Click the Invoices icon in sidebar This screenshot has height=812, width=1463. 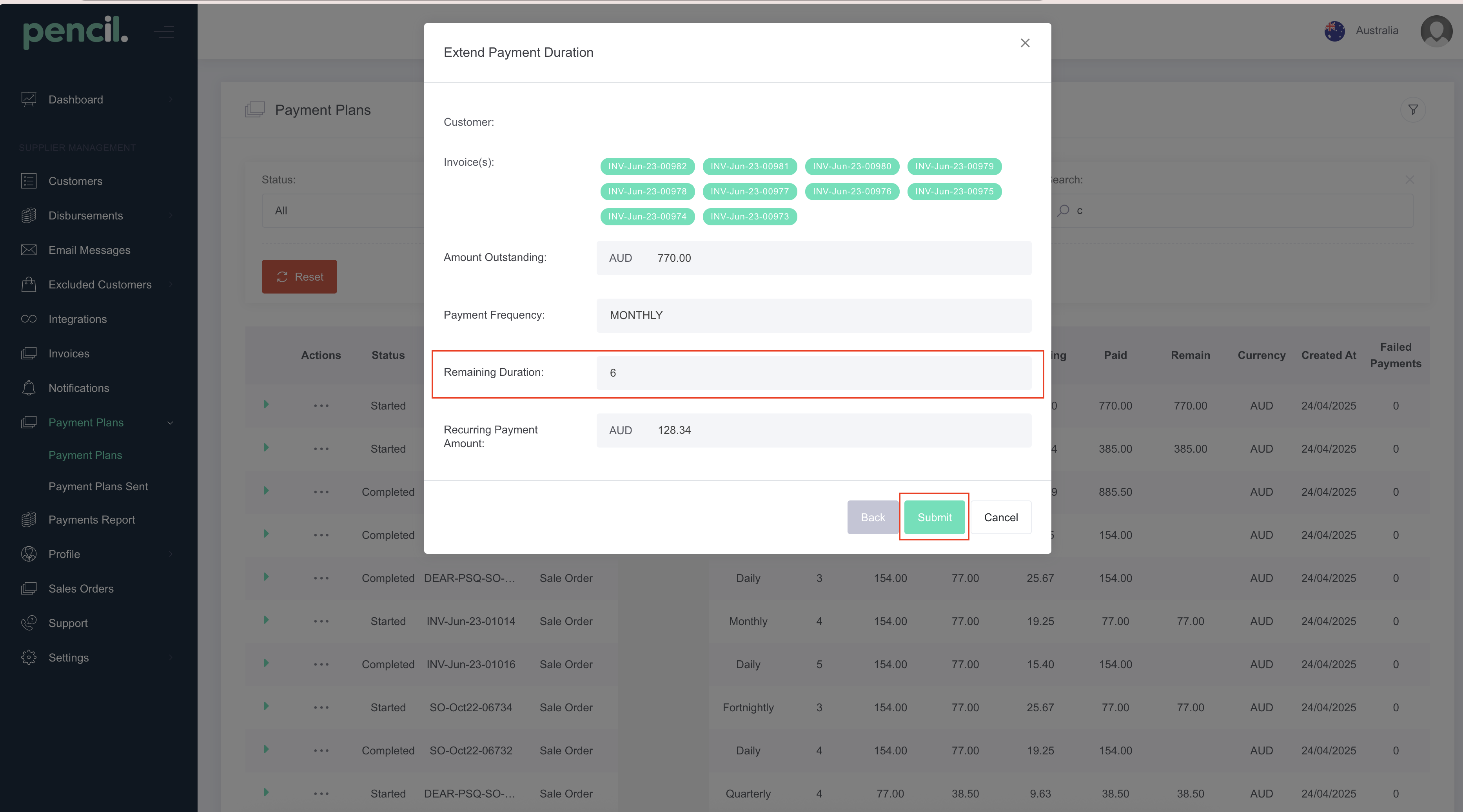(28, 354)
